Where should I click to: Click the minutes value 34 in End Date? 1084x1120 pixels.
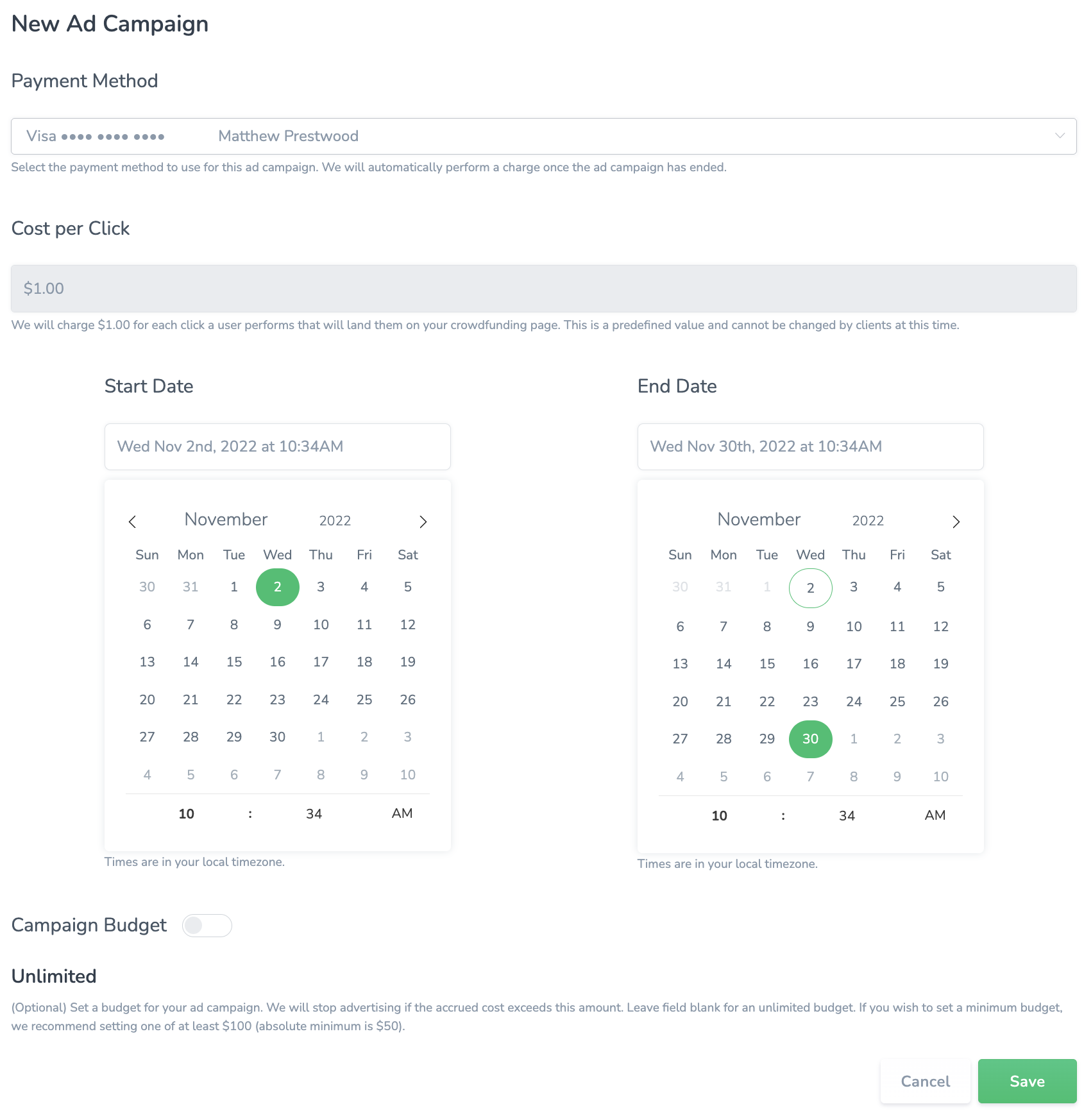[847, 816]
